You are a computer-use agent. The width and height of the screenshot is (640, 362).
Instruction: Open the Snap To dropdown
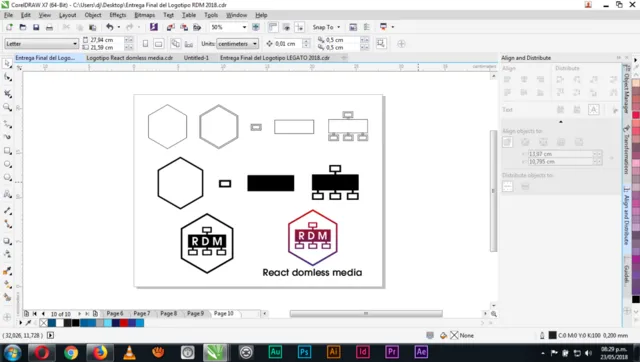(x=326, y=27)
